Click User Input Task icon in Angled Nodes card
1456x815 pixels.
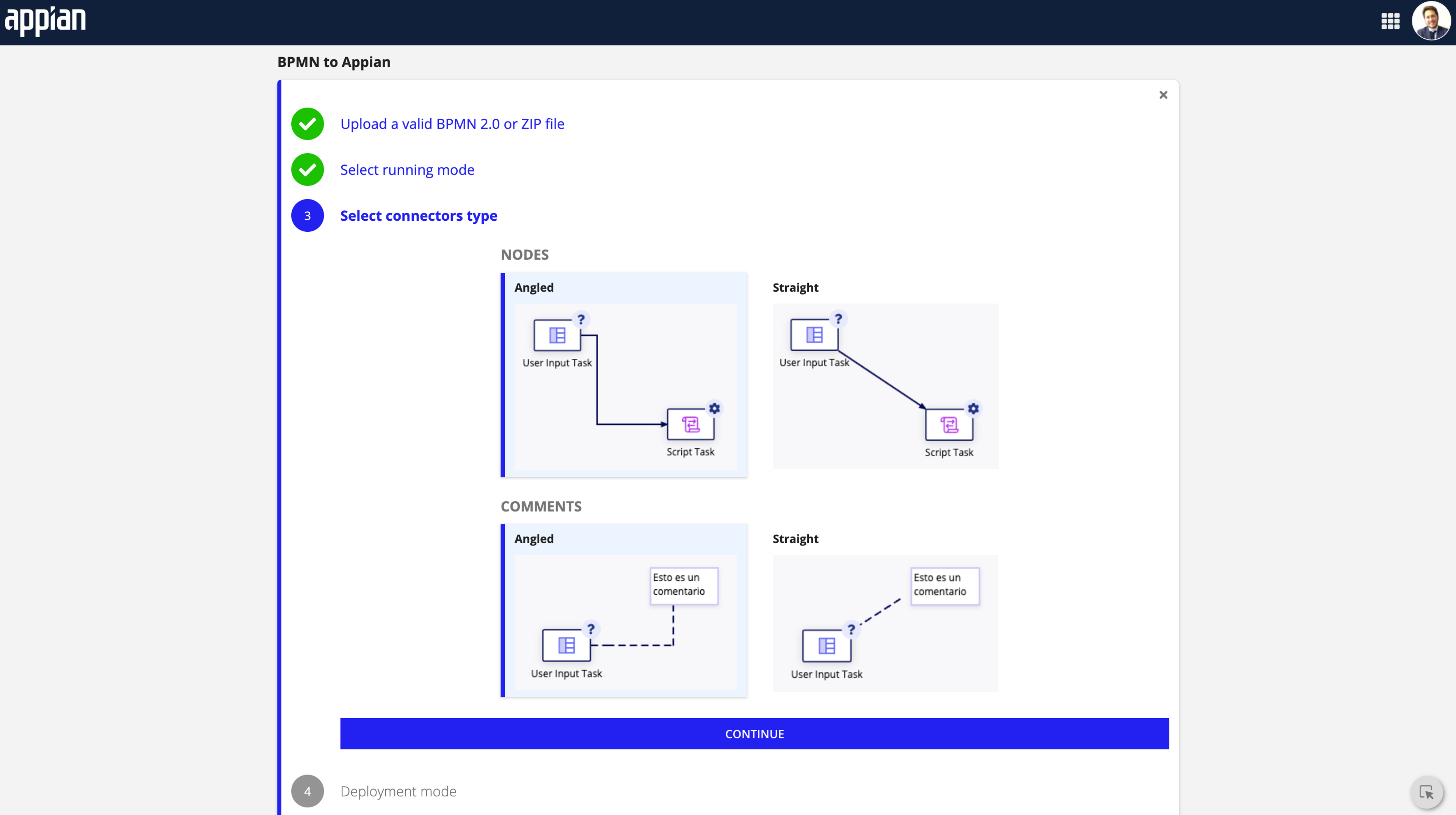[557, 335]
